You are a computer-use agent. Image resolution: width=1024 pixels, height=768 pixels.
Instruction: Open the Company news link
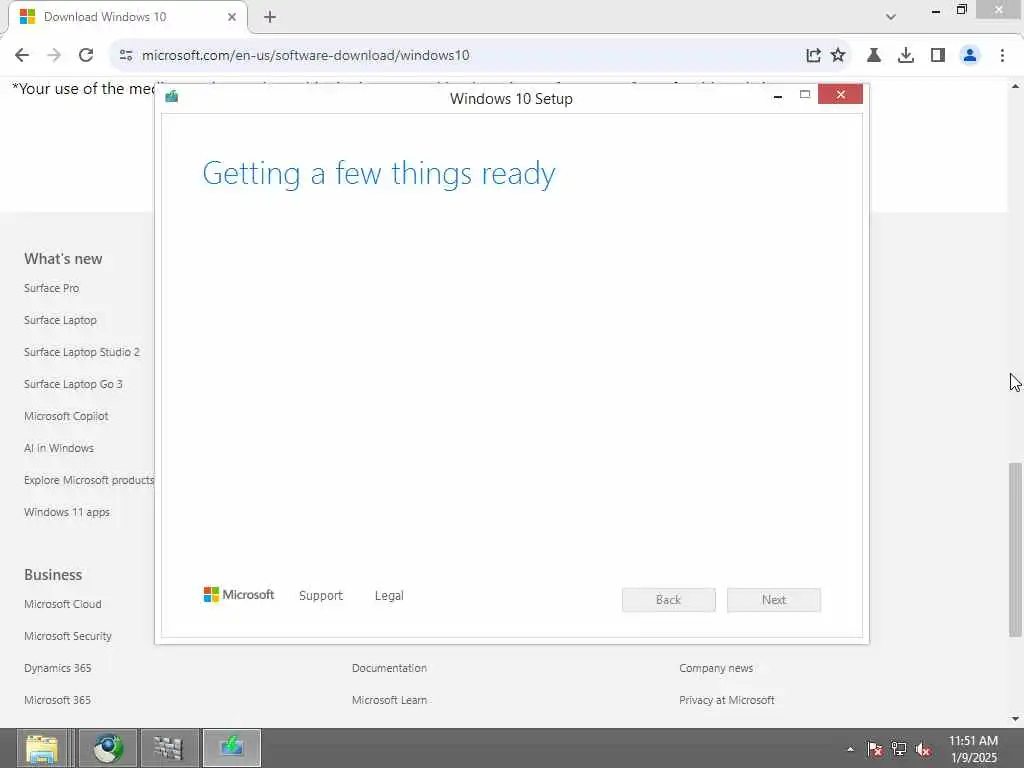pos(716,668)
